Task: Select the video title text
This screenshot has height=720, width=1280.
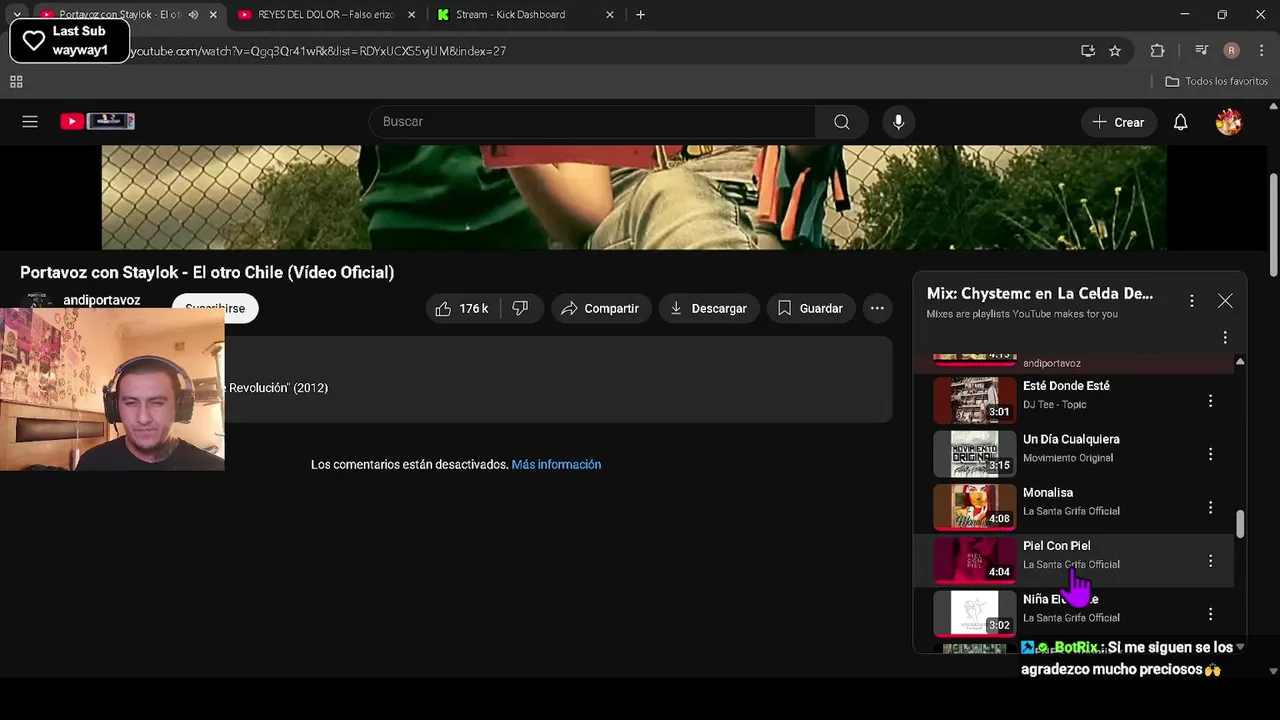Action: click(207, 272)
